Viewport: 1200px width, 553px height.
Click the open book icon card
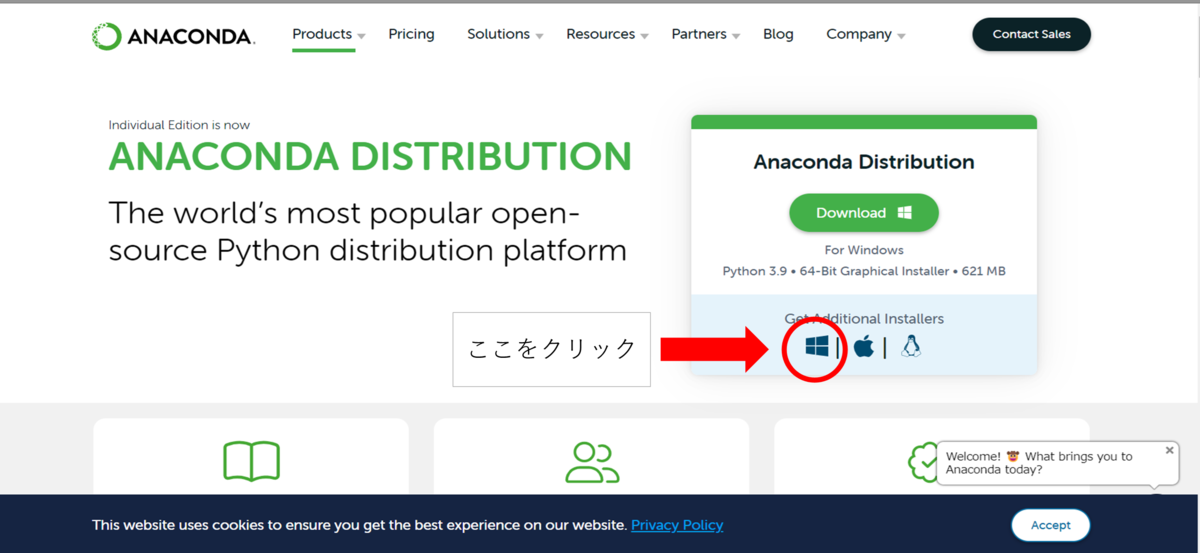point(251,461)
